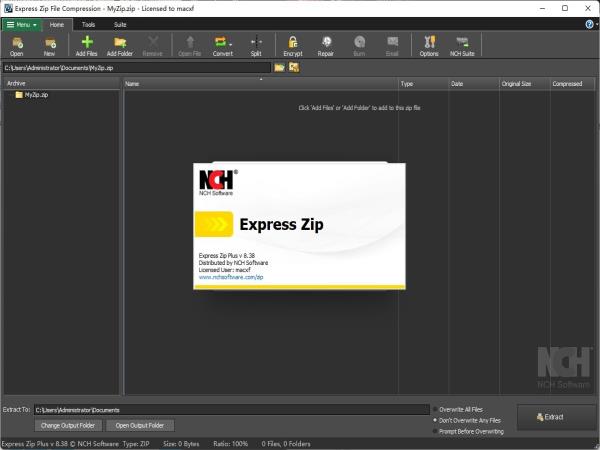Sort by the Name column header

(261, 84)
